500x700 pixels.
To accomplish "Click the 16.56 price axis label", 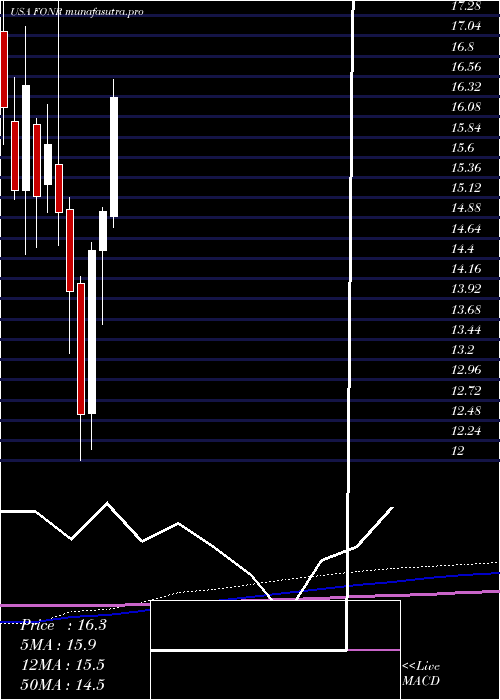I will coord(466,67).
